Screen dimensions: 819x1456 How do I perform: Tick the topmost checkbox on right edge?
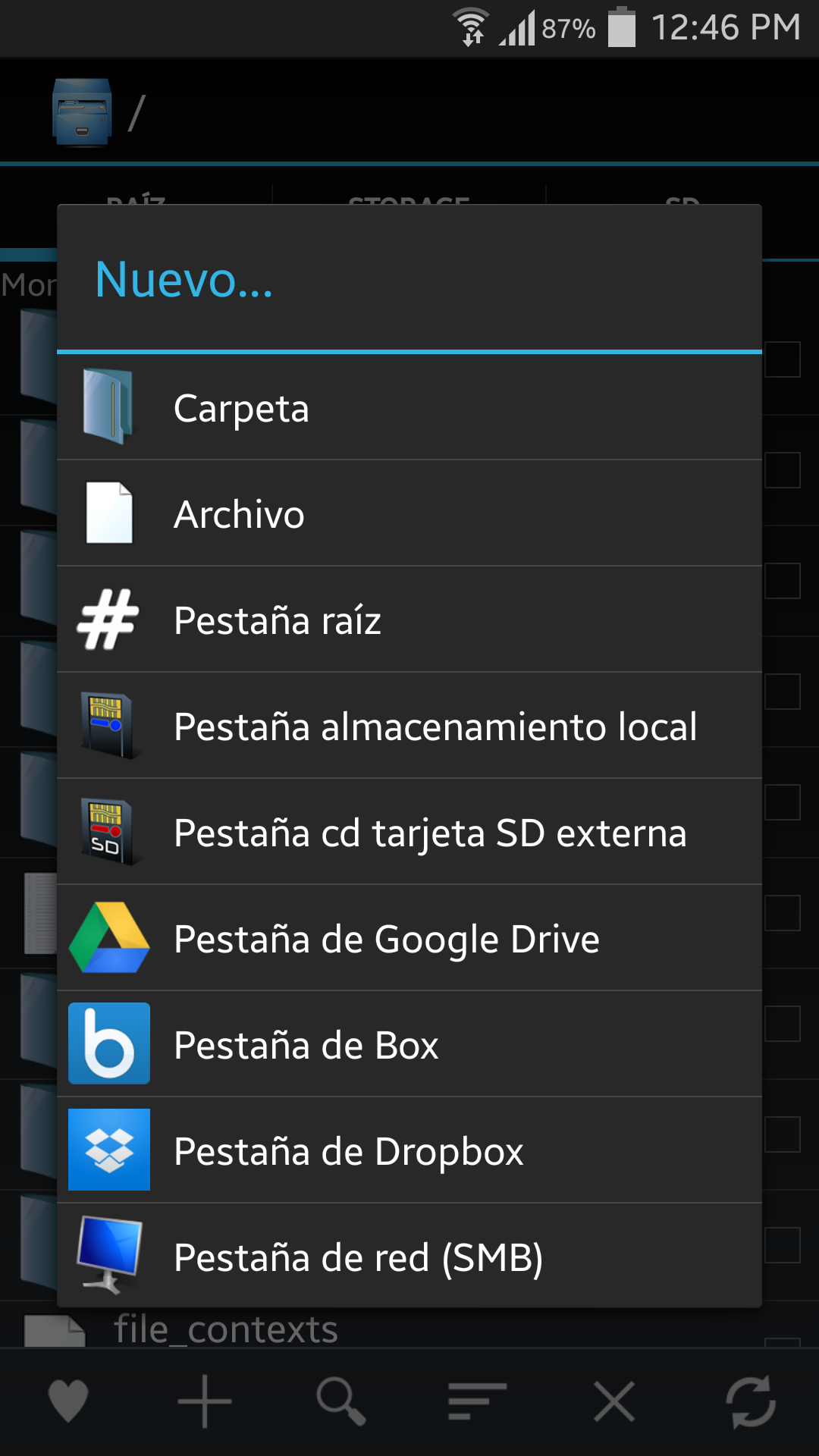[783, 359]
